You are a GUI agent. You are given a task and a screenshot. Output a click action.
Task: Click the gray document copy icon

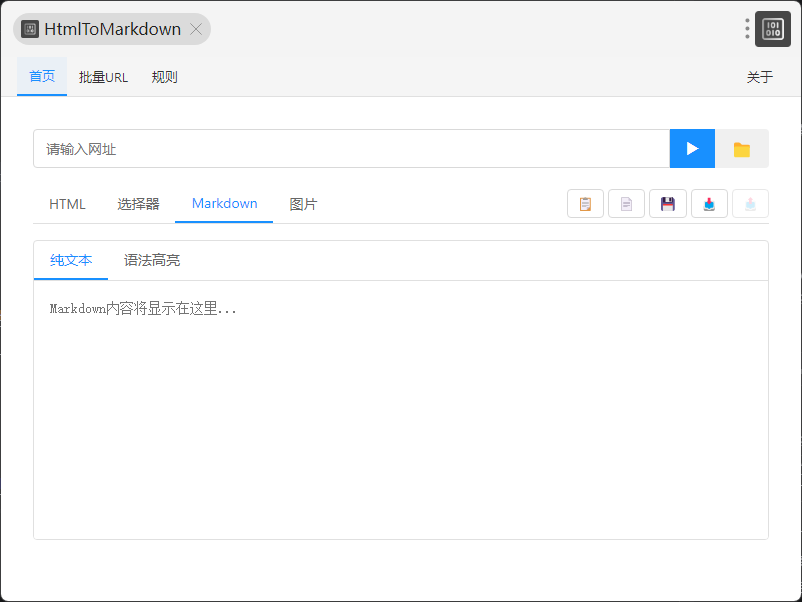626,204
